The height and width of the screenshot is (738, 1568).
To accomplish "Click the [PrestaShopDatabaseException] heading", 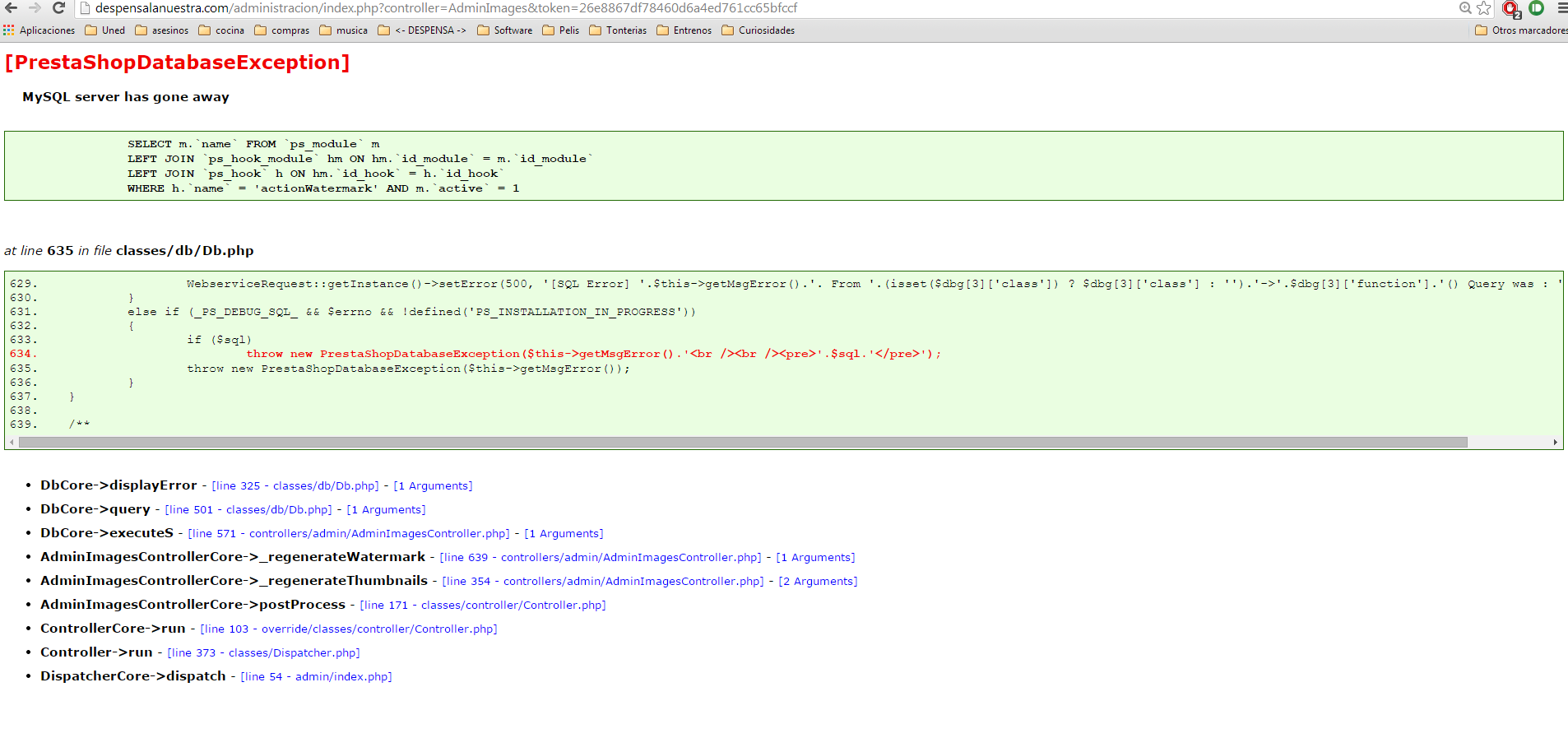I will pyautogui.click(x=178, y=63).
